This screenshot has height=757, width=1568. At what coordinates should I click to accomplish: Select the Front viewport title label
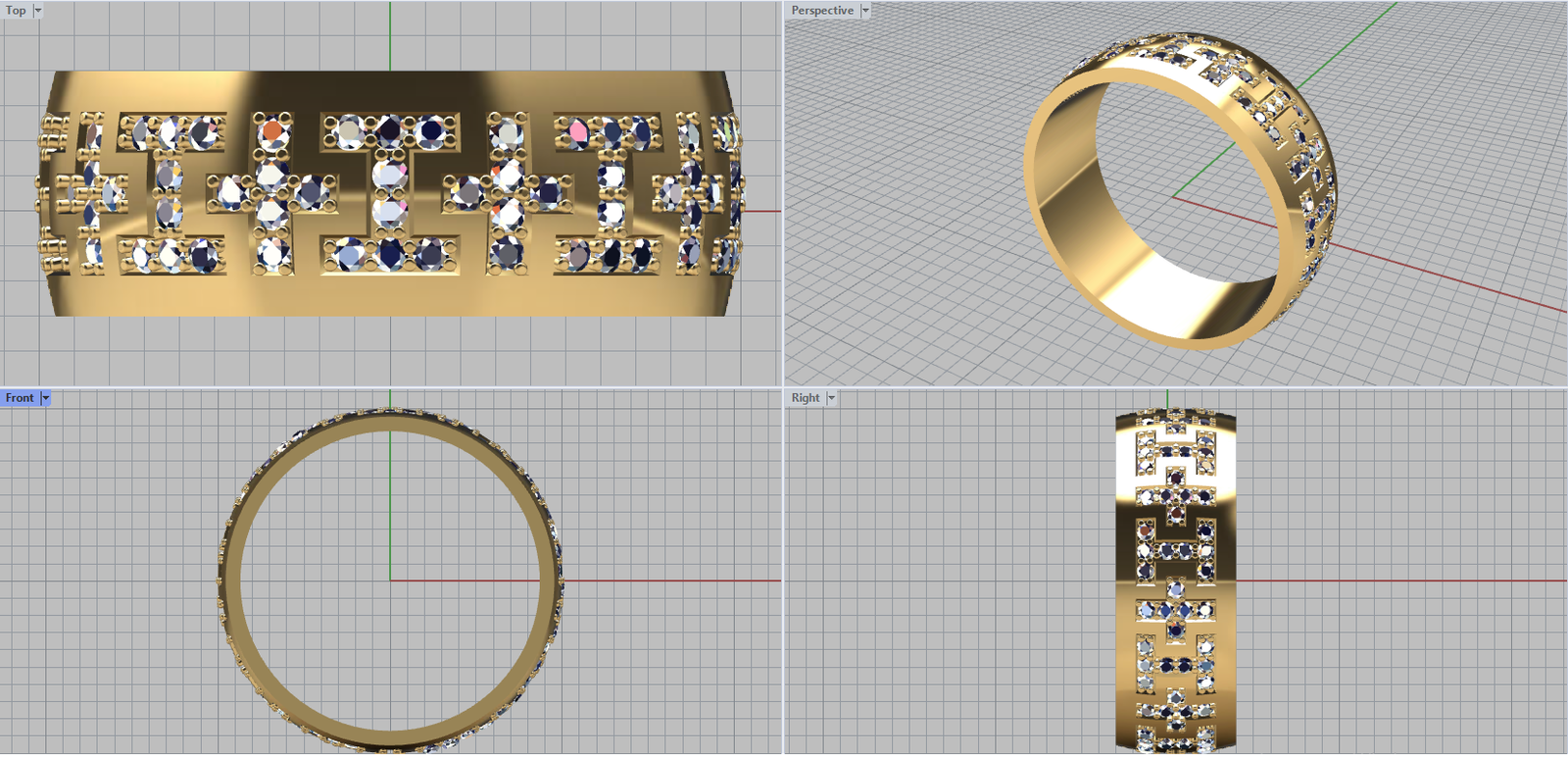tap(20, 398)
